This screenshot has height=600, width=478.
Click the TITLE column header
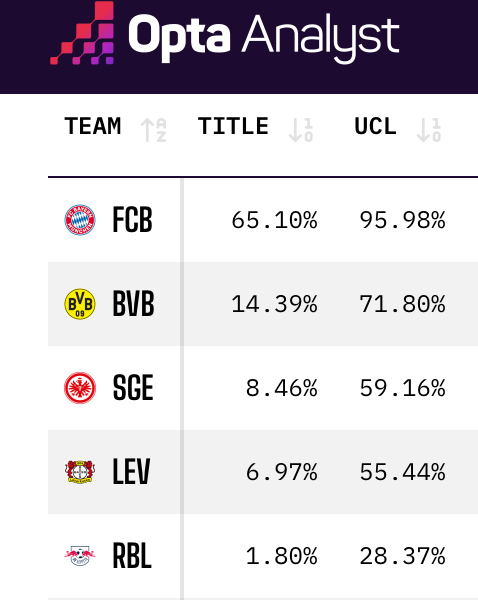233,126
